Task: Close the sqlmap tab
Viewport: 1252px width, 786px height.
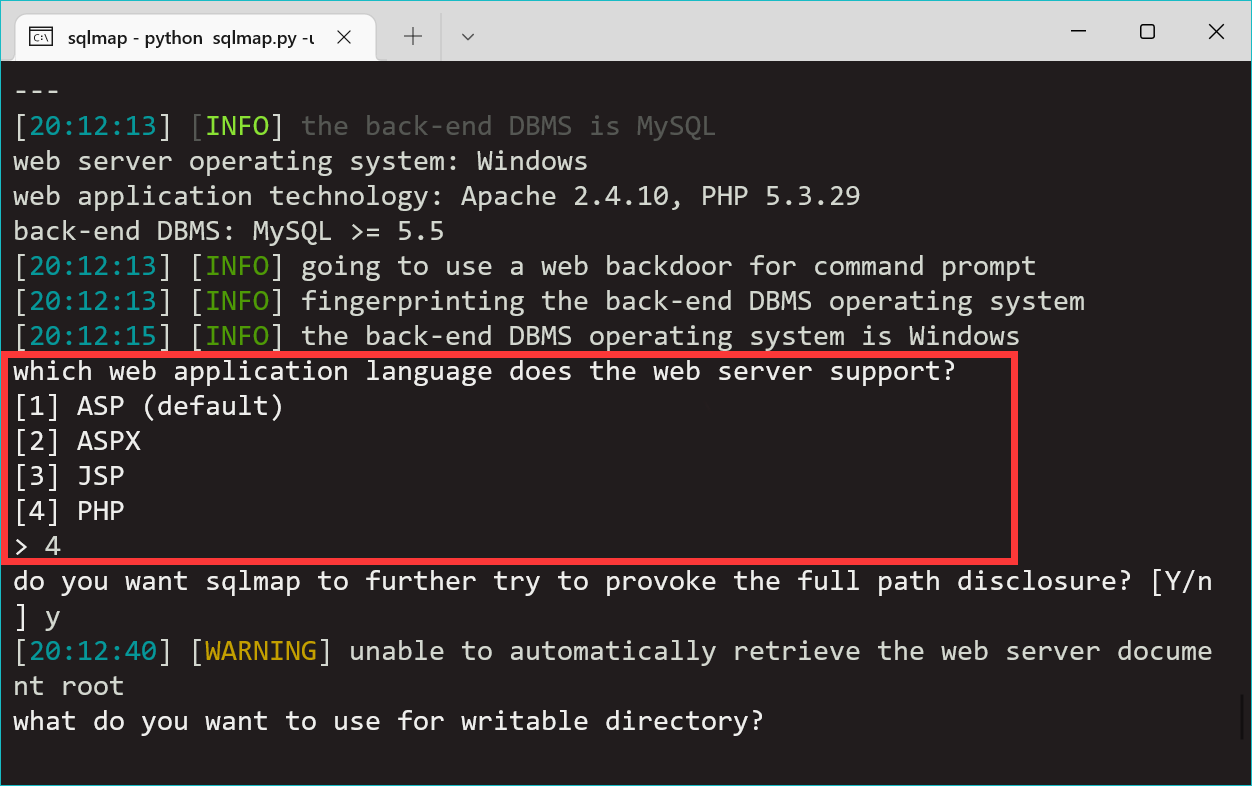Action: pos(343,37)
